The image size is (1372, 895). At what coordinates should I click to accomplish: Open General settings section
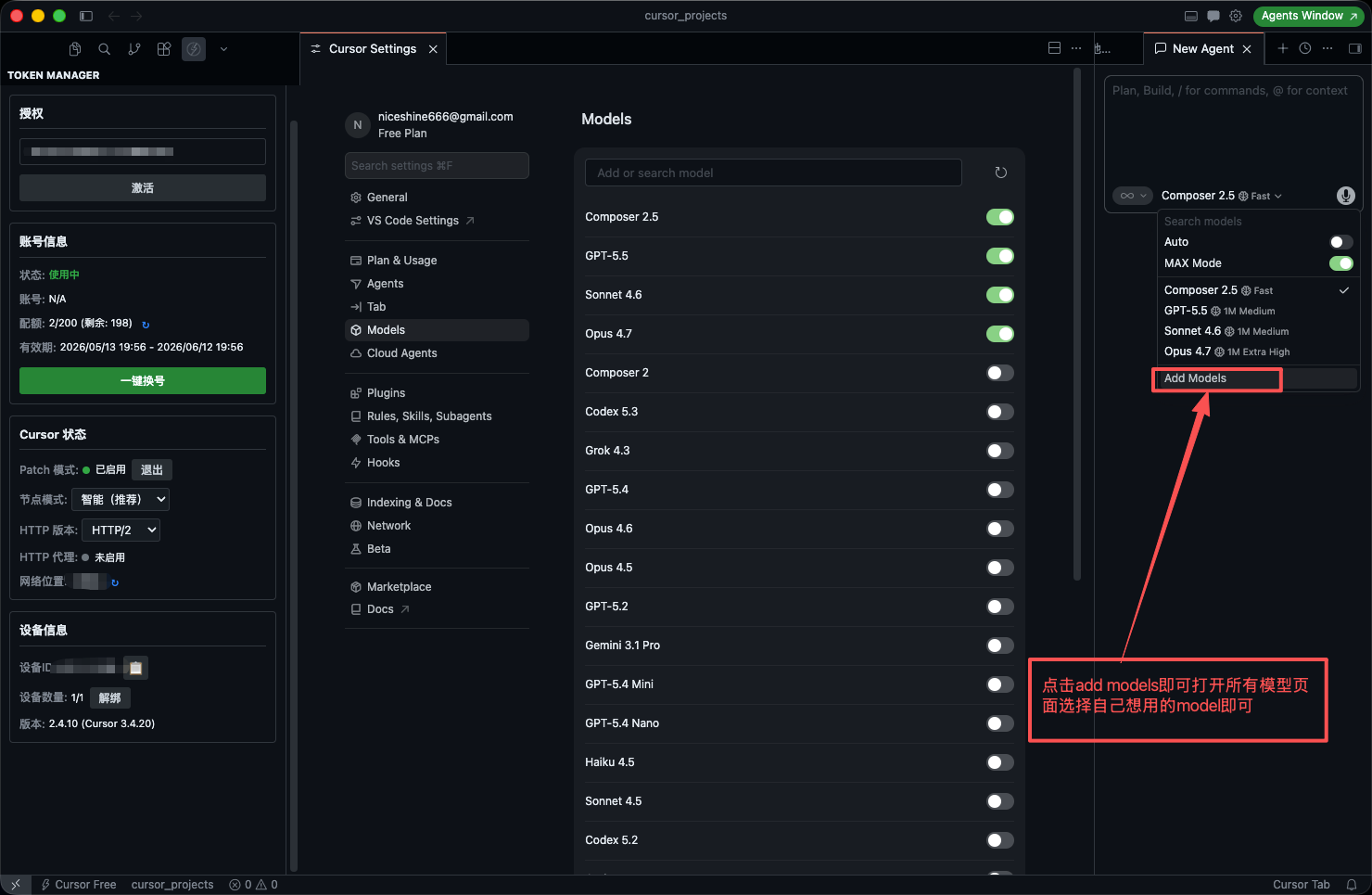pos(437,198)
